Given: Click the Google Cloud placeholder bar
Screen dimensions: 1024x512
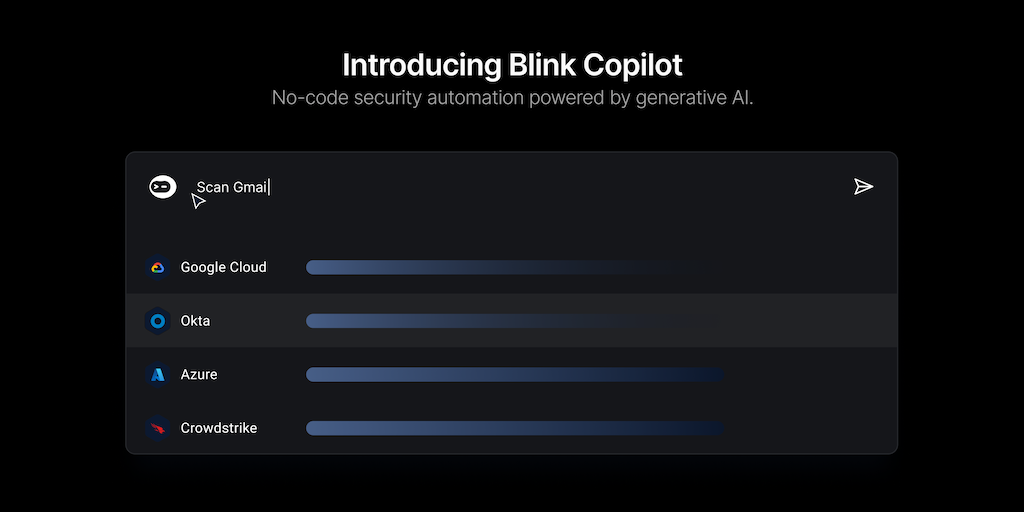Looking at the screenshot, I should (x=500, y=267).
